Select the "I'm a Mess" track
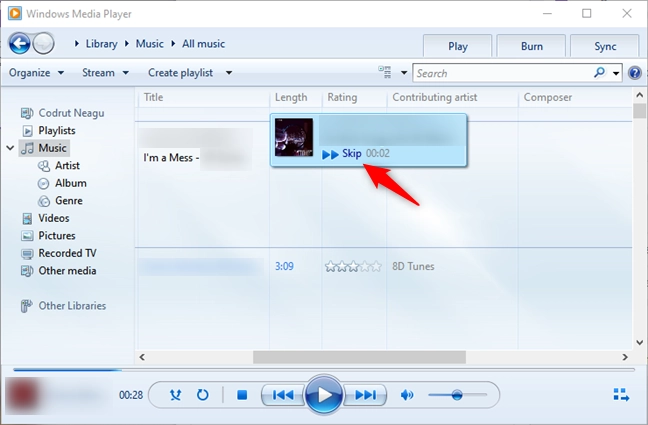Viewport: 648px width, 425px height. pyautogui.click(x=171, y=158)
